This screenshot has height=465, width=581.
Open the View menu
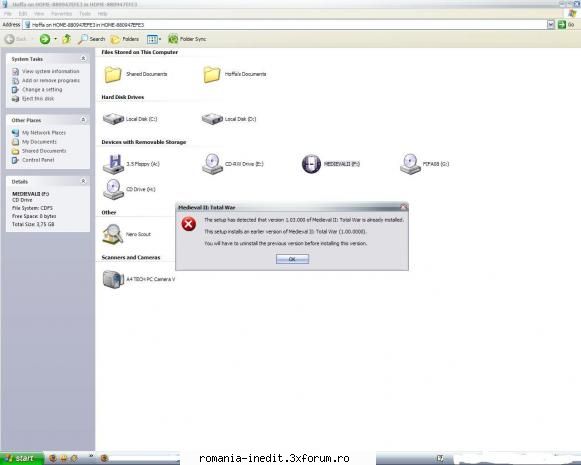[39, 14]
